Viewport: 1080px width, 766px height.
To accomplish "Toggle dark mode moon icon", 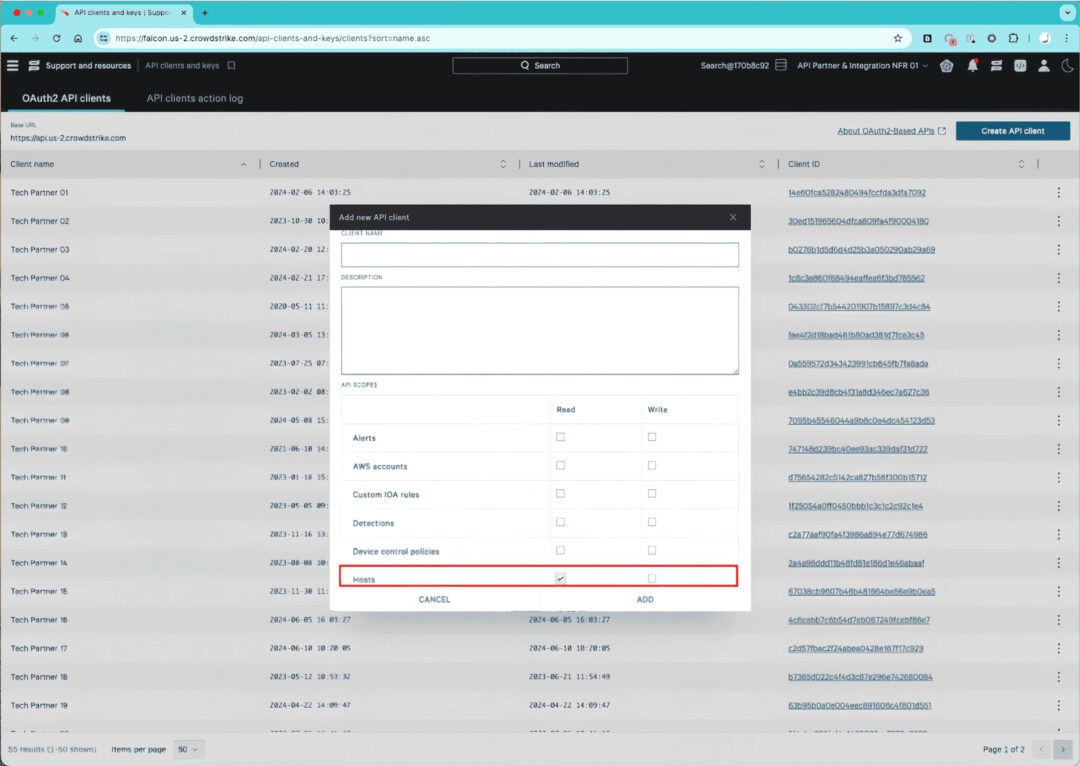I will 1067,65.
